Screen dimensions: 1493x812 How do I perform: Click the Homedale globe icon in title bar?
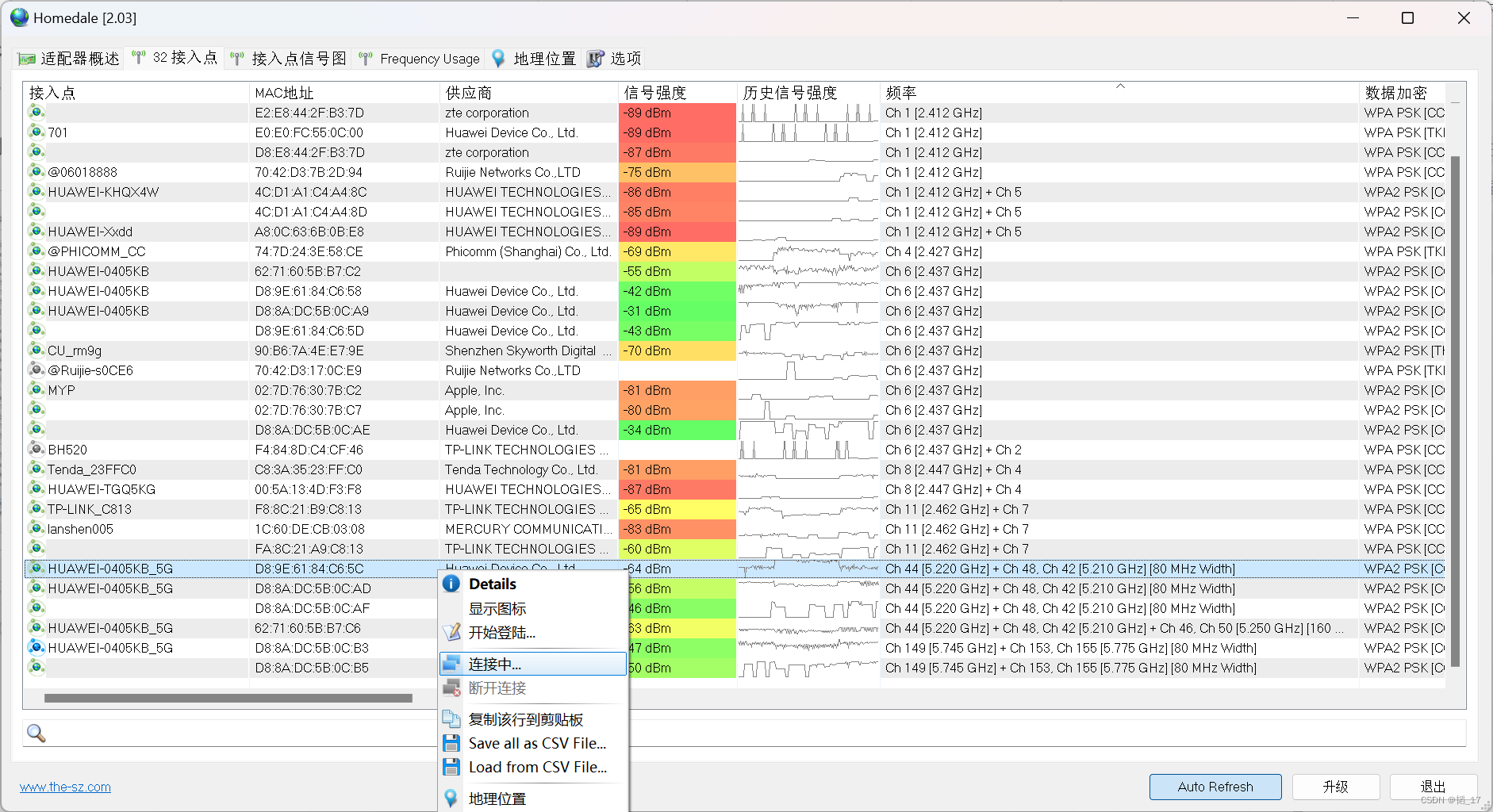[19, 17]
